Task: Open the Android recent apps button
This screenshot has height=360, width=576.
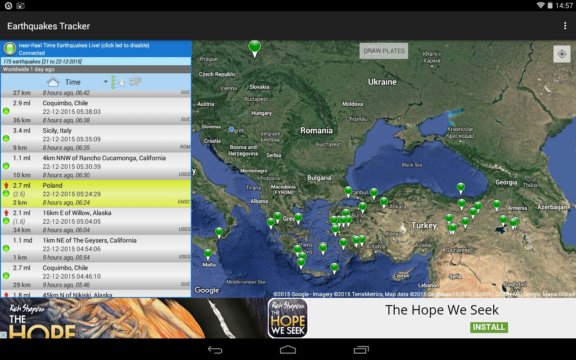Action: [x=361, y=350]
